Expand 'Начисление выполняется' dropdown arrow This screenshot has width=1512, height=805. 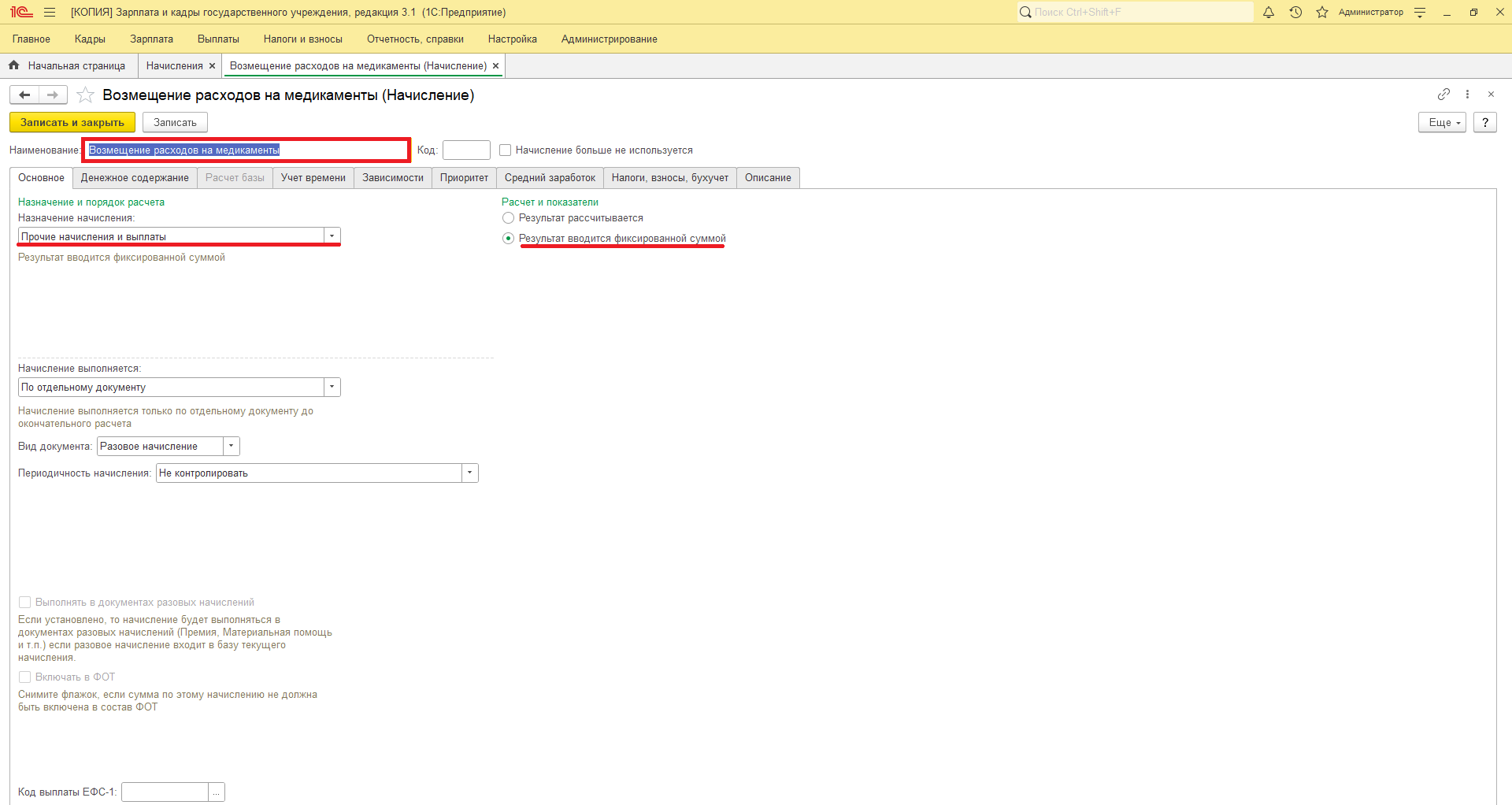[x=332, y=387]
